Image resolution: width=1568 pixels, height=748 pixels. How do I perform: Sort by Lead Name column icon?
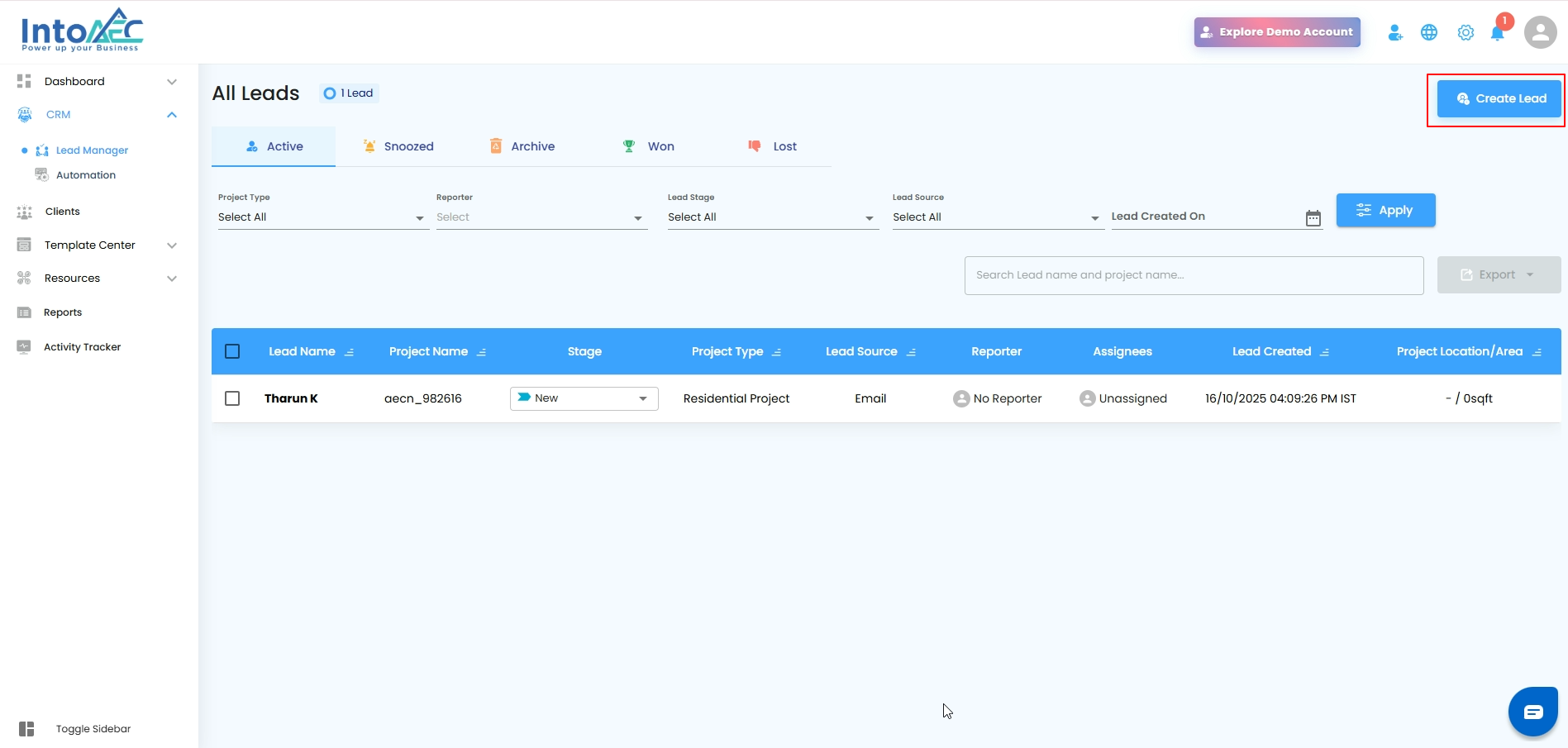(350, 352)
